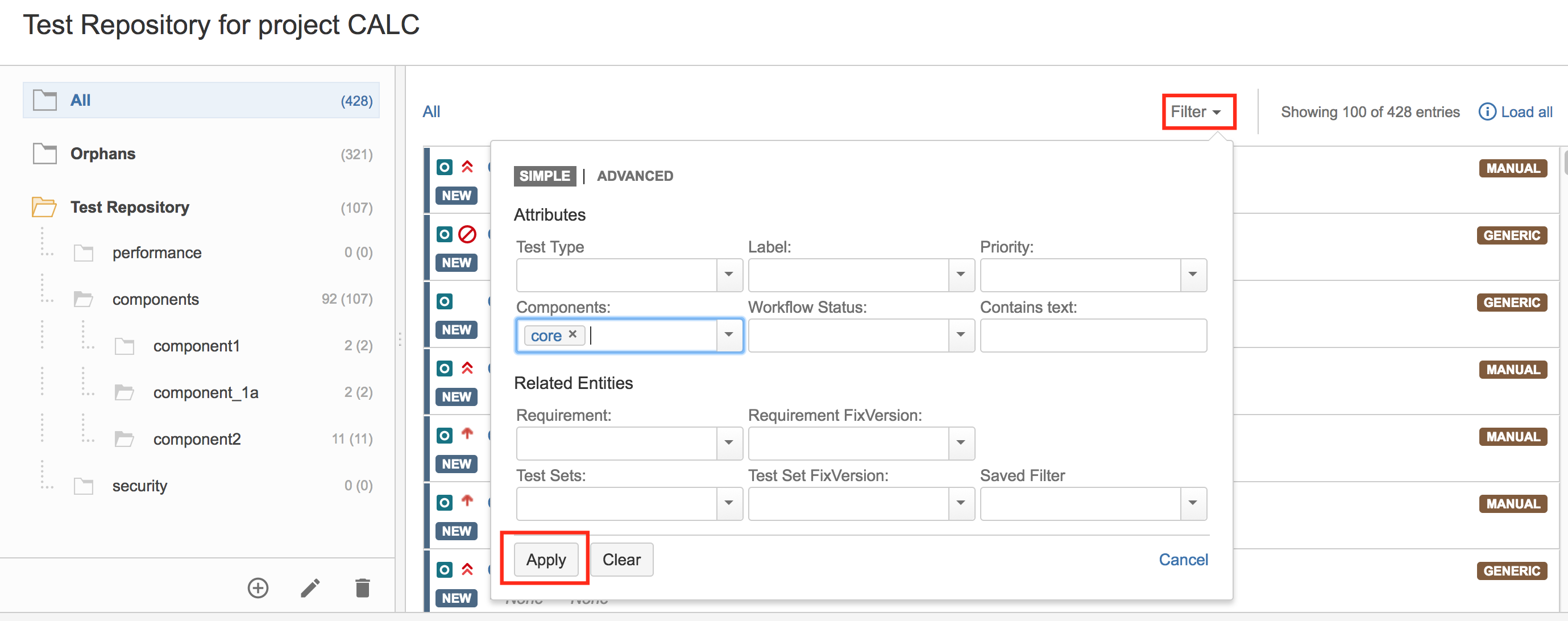The height and width of the screenshot is (621, 1568).
Task: Click the performance folder icon
Action: click(x=84, y=252)
